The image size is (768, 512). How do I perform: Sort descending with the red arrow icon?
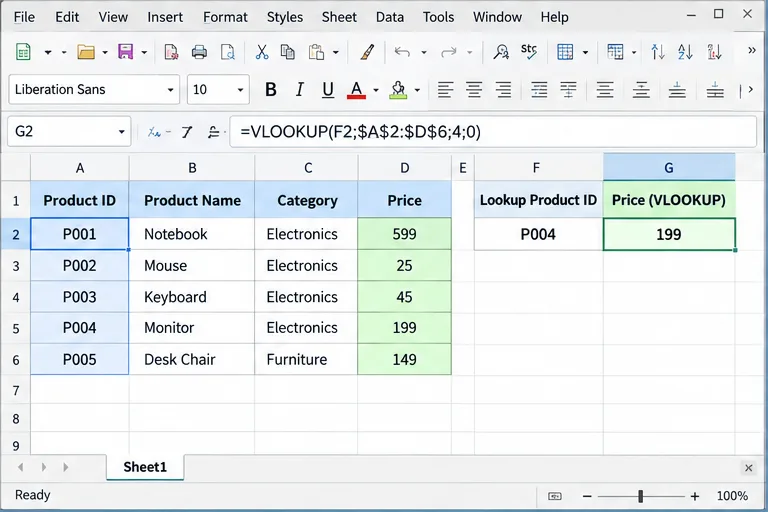tap(715, 51)
